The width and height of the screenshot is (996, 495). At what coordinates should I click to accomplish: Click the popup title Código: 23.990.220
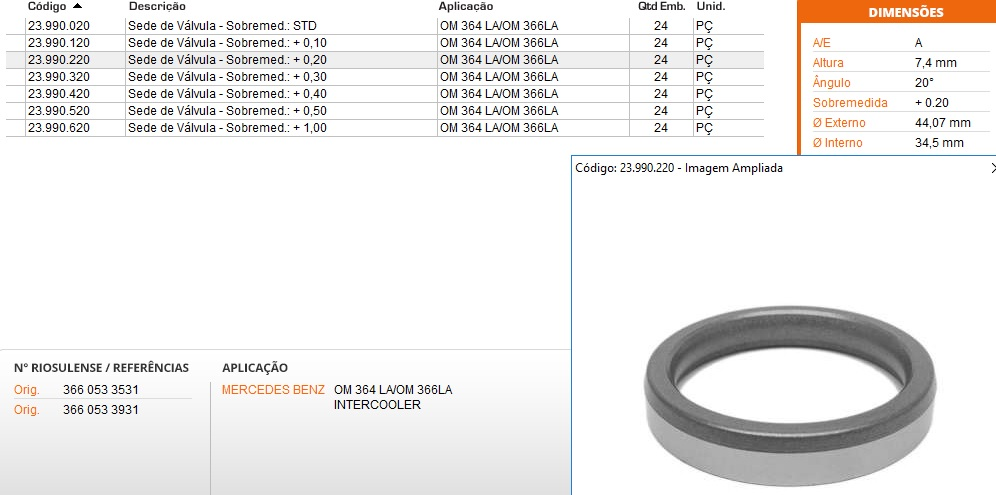click(x=679, y=169)
